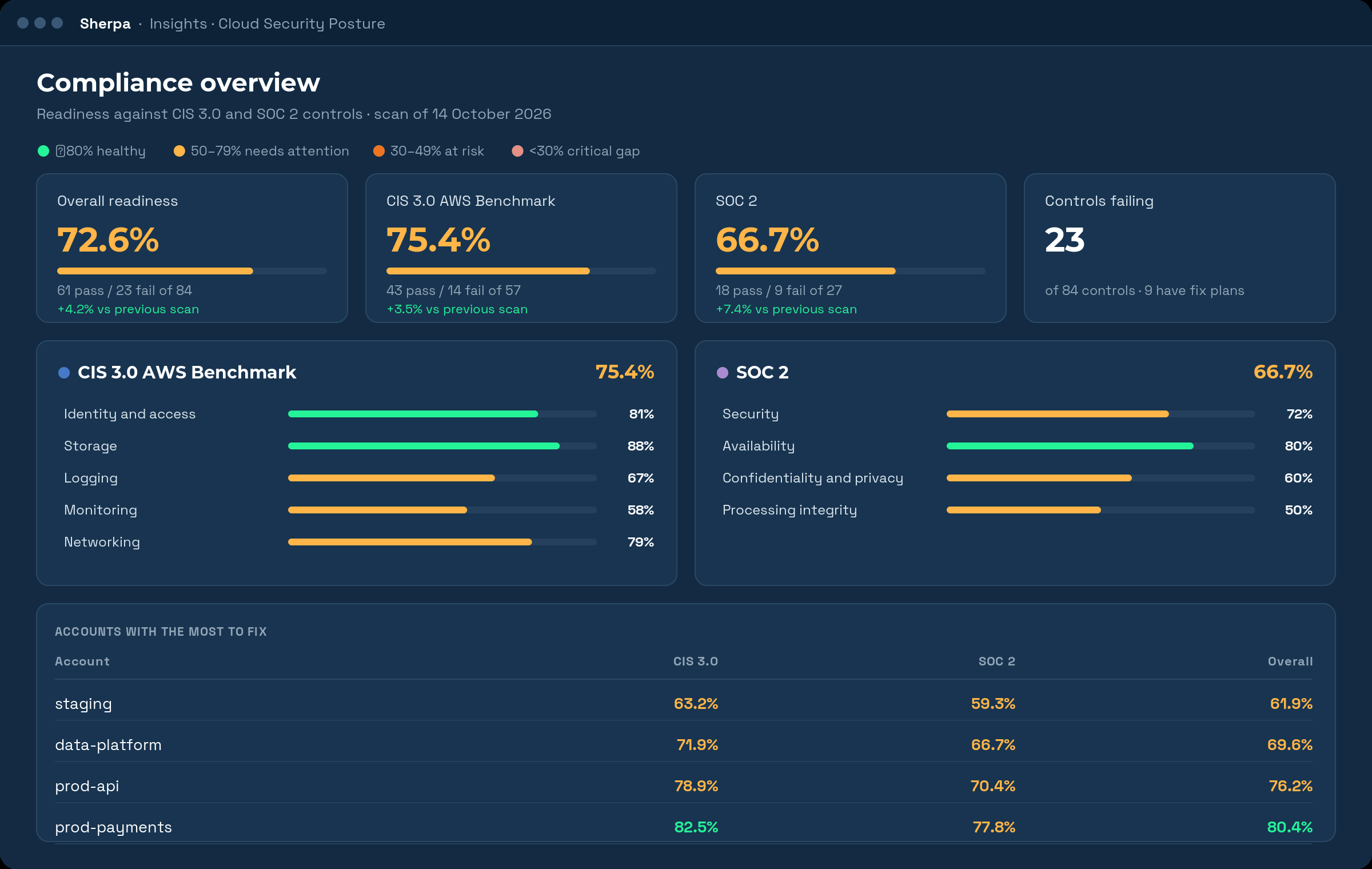Select the Networking category label
This screenshot has width=1372, height=869.
pyautogui.click(x=102, y=542)
